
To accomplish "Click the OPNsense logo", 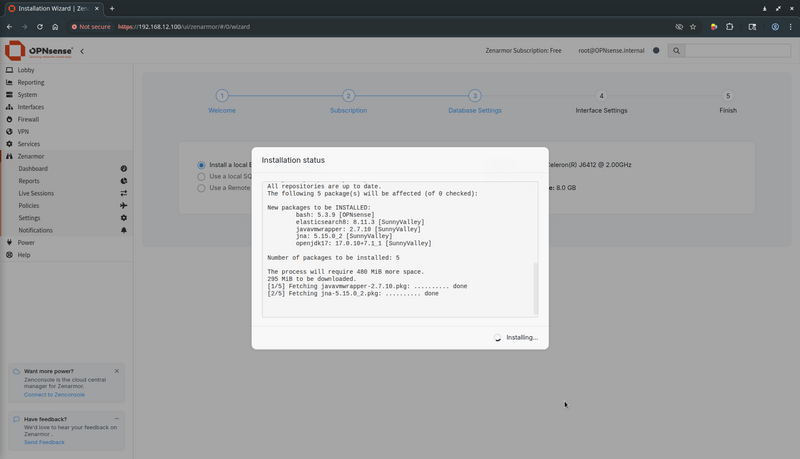I will [39, 50].
